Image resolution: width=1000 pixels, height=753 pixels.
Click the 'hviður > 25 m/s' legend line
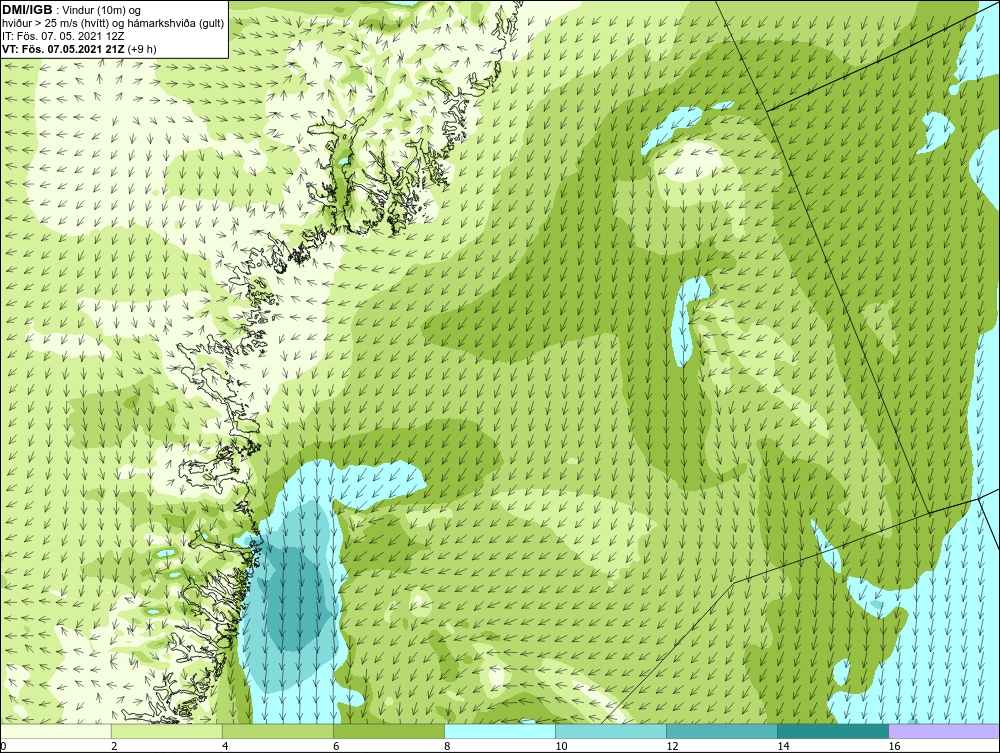point(113,23)
